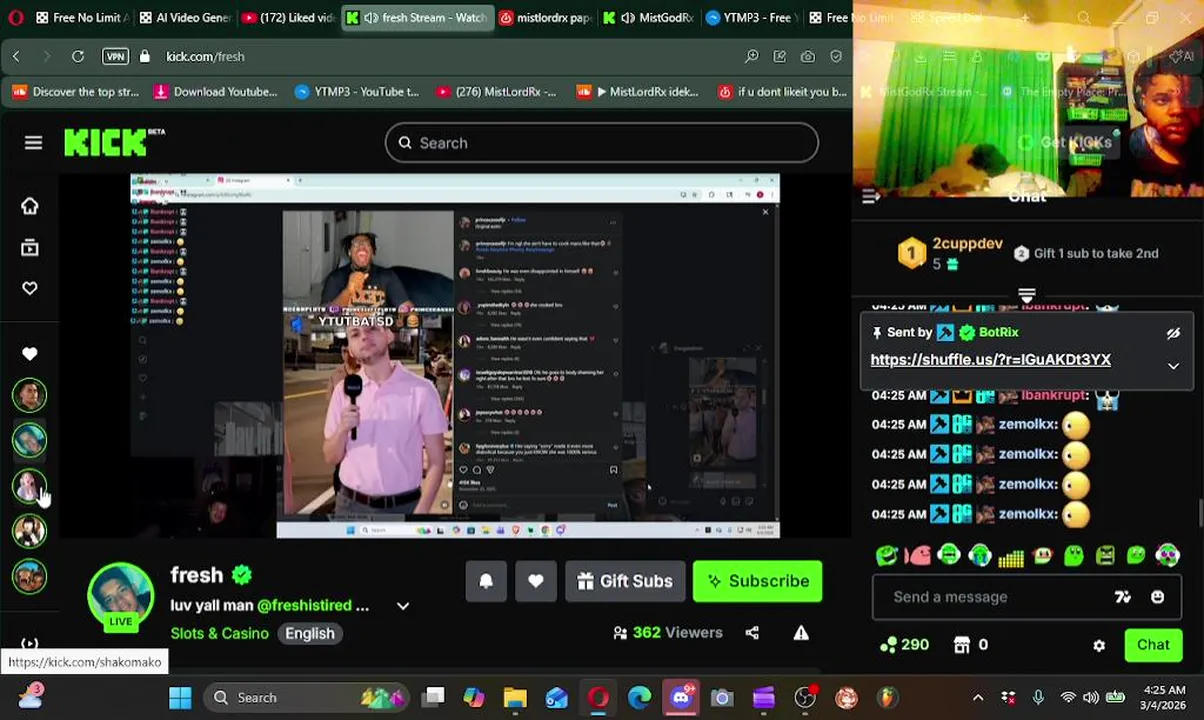Switch to the MistGodRx tab

click(x=649, y=18)
